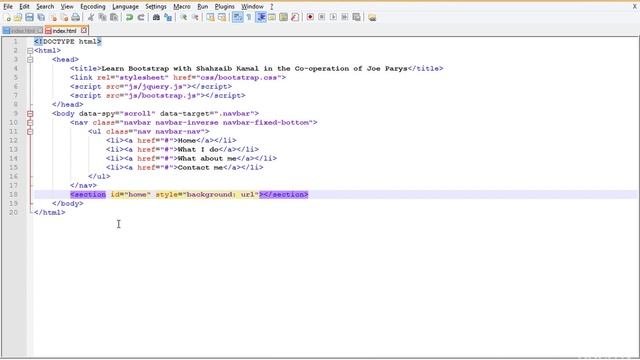Open the Macro menu
The image size is (640, 360).
[x=182, y=7]
